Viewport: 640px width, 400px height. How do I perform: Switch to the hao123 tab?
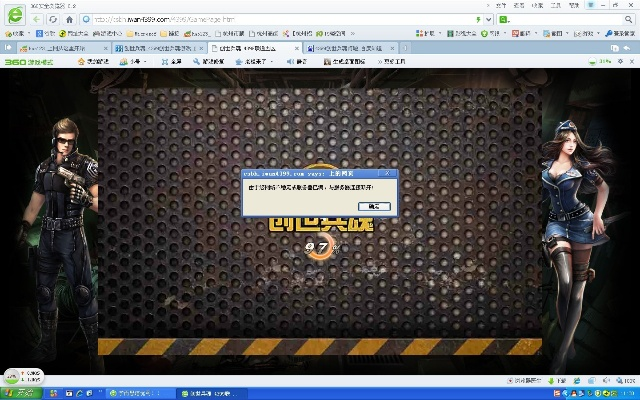coord(63,48)
